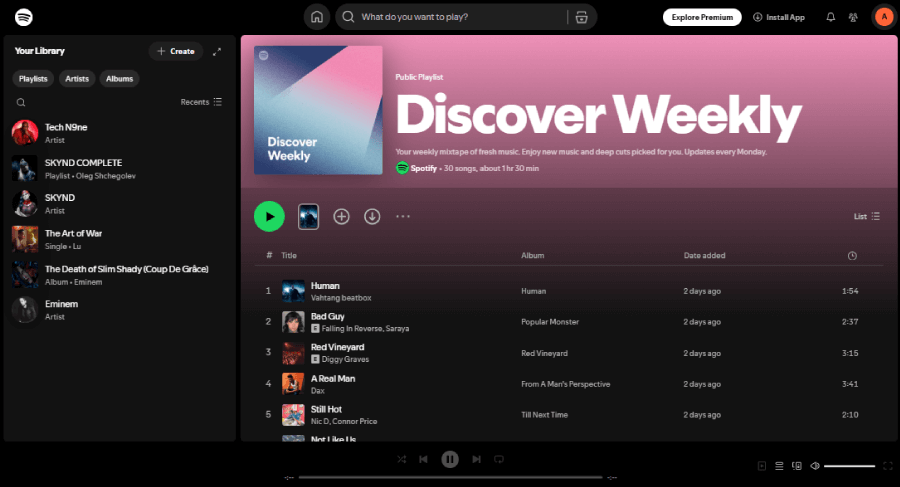Enter full screen mode icon

887,466
